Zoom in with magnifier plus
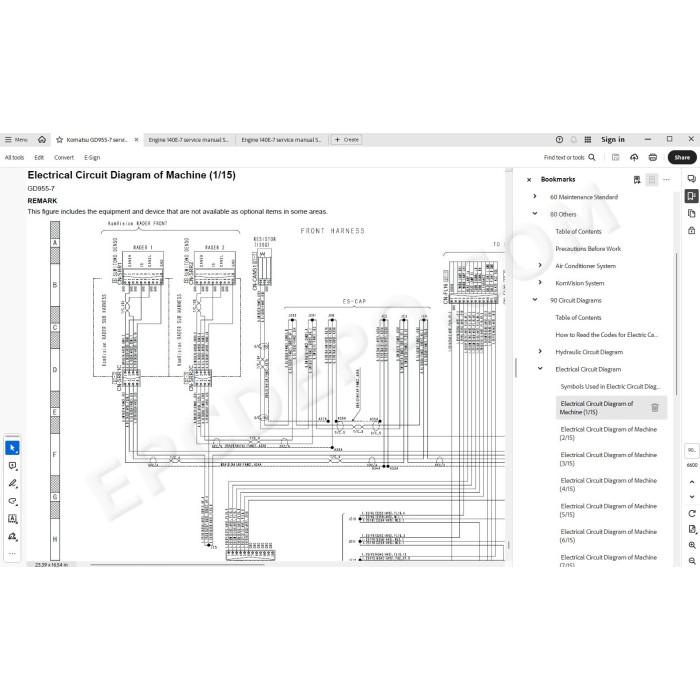This screenshot has width=700, height=700. coord(692,545)
